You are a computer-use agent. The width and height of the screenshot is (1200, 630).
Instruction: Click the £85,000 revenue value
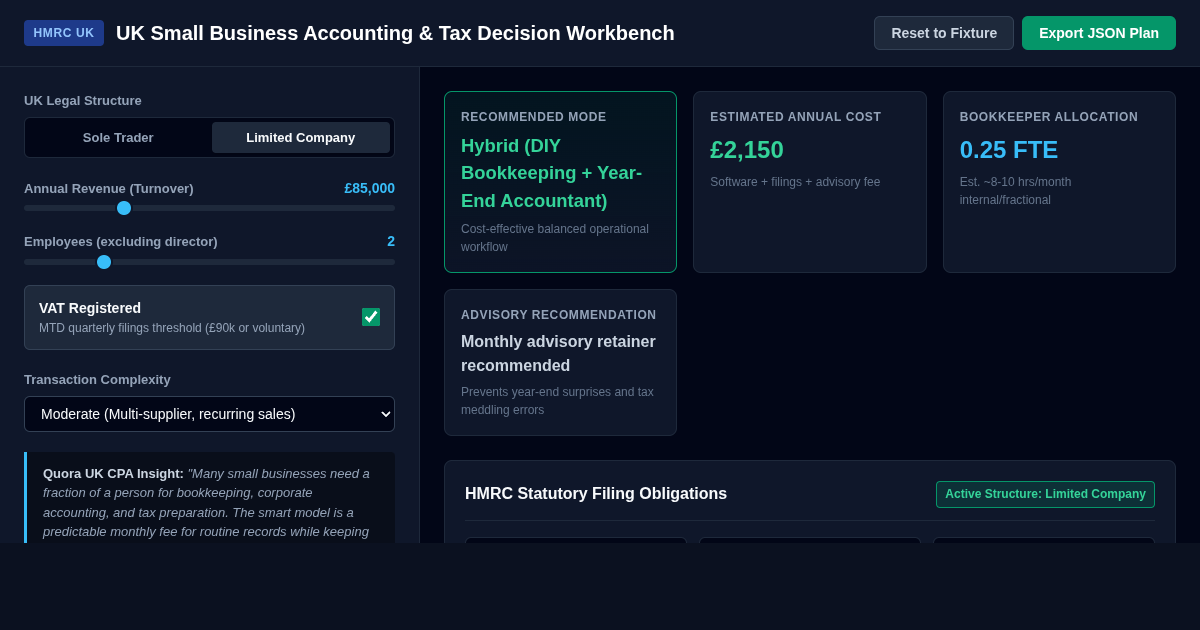pos(370,188)
